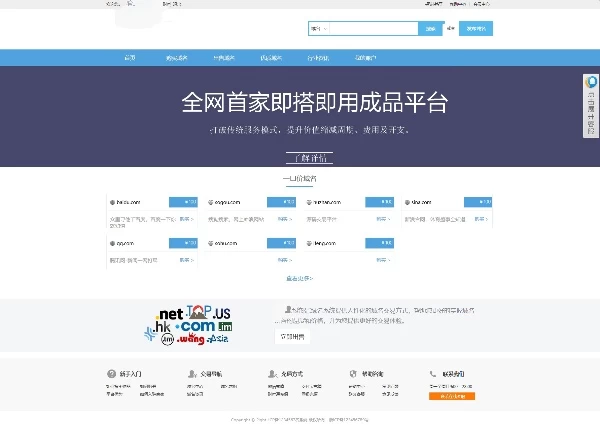This screenshot has width=600, height=426.
Task: Open the detail arrow link on sina.com card
Action: pyautogui.click(x=481, y=219)
